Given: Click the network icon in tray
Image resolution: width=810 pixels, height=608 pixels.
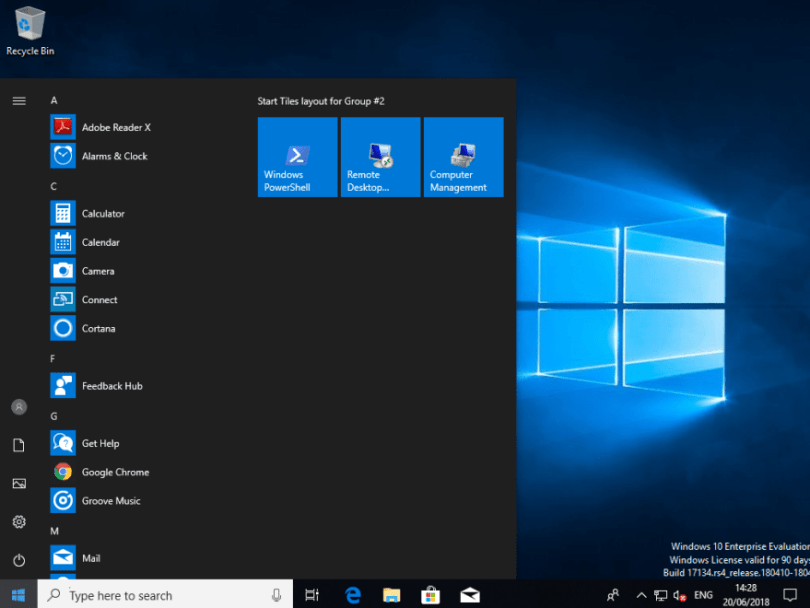Looking at the screenshot, I should tap(660, 595).
